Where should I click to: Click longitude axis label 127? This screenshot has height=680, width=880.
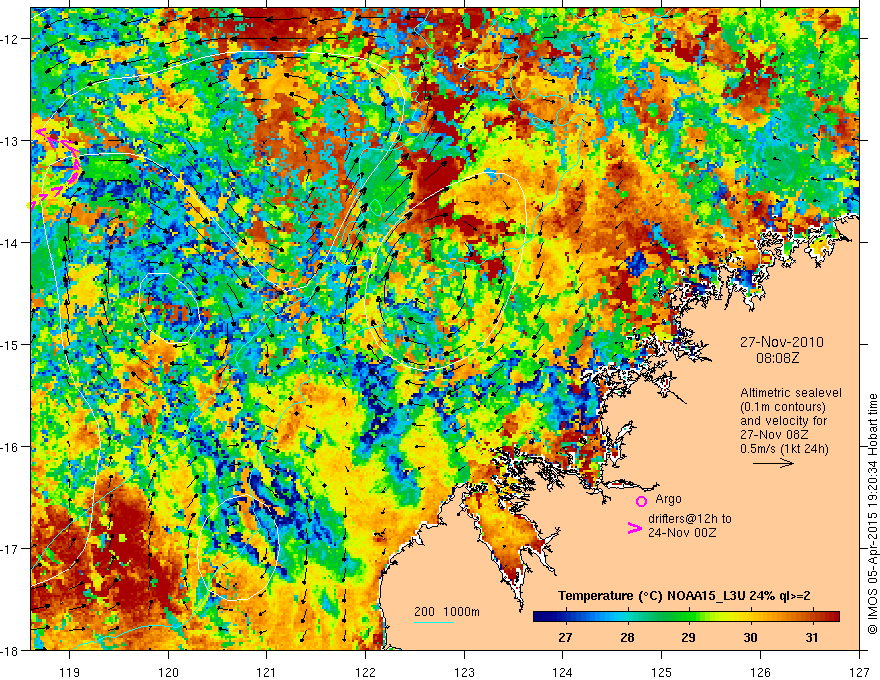click(859, 672)
